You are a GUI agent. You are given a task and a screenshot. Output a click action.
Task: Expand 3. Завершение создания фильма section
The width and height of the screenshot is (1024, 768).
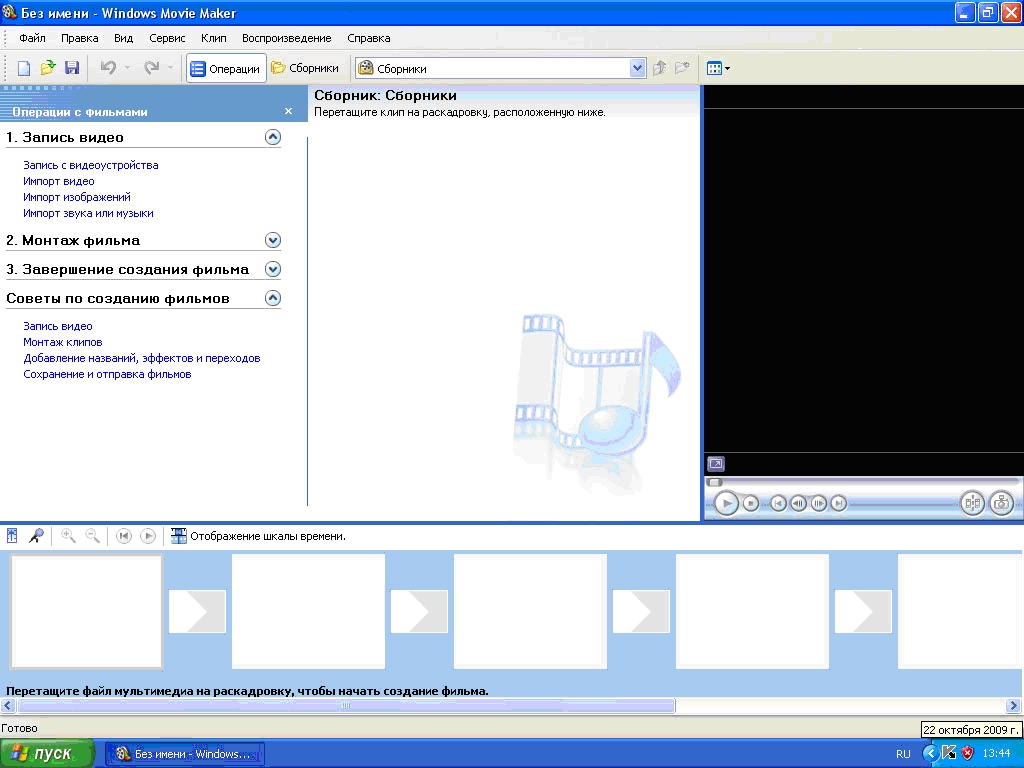273,269
